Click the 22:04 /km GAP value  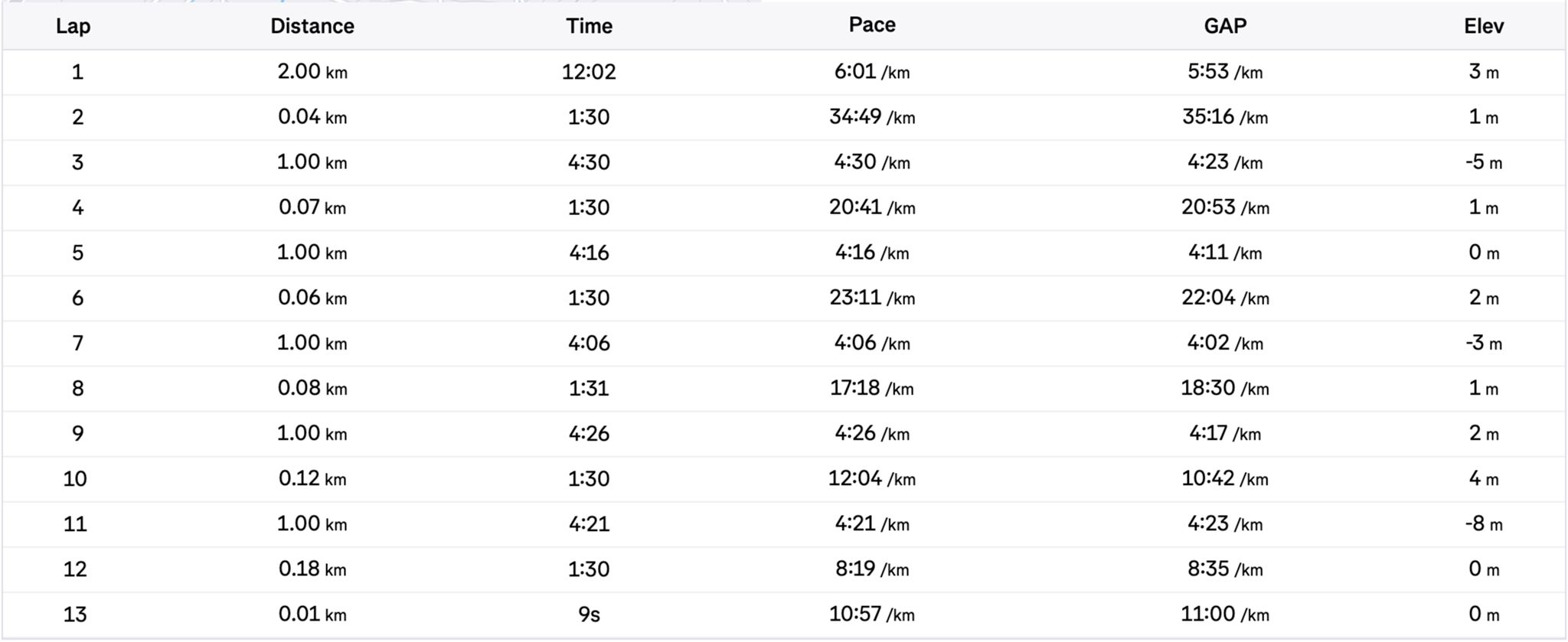(x=1225, y=298)
